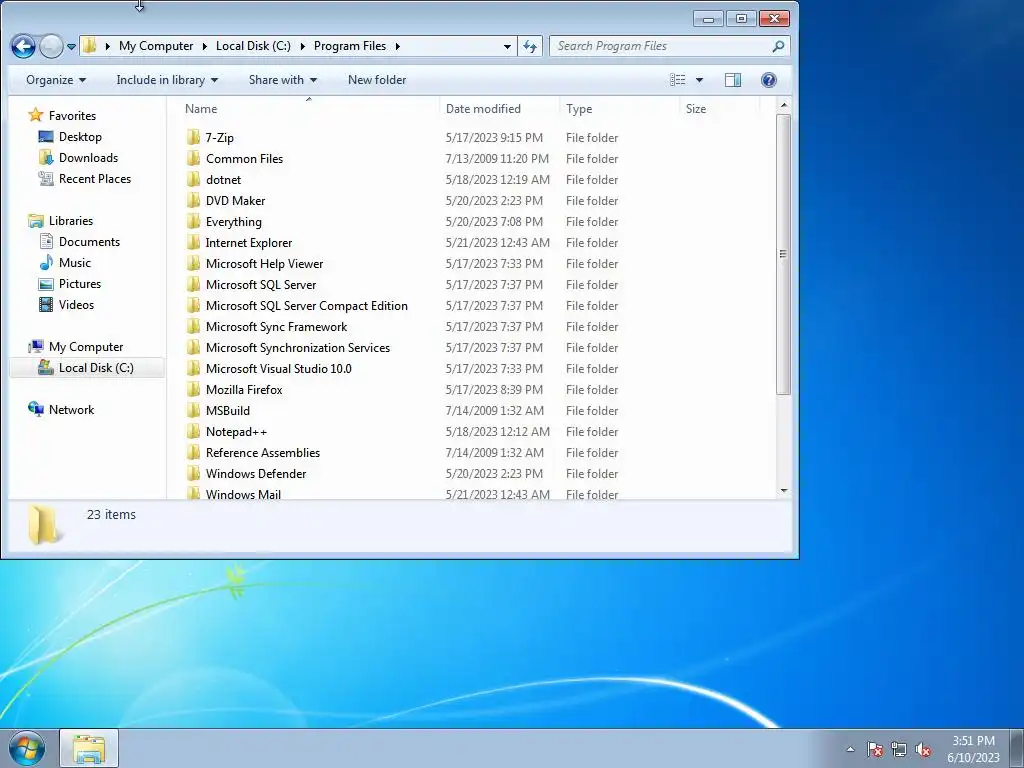Open Help via the question mark icon
1024x768 pixels.
point(769,80)
